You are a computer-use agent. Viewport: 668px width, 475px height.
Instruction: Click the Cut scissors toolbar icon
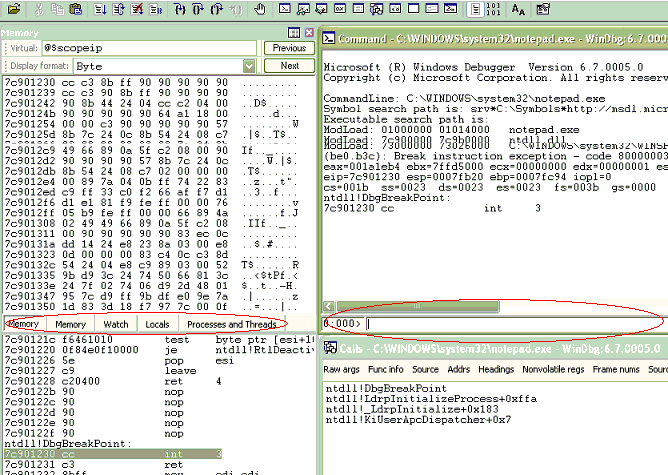click(37, 9)
